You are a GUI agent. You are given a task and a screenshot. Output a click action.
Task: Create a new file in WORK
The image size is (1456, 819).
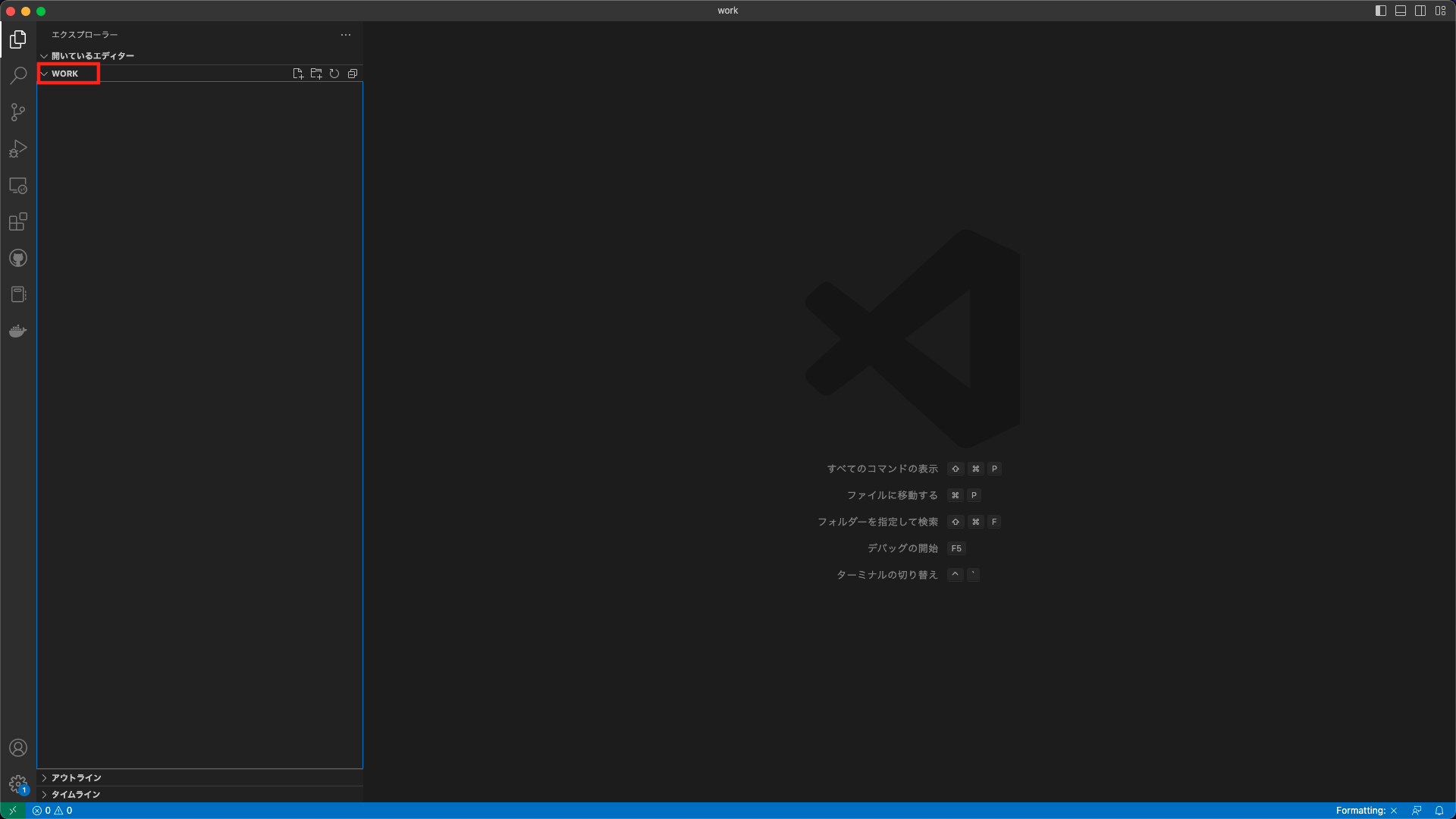[297, 73]
